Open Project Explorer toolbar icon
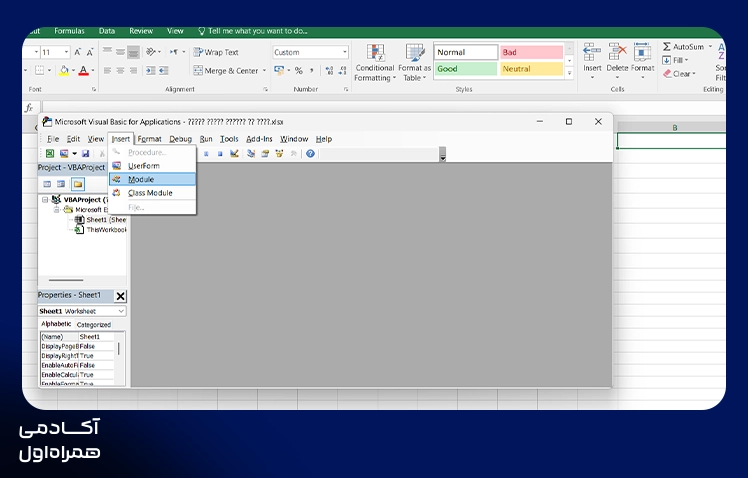 251,154
